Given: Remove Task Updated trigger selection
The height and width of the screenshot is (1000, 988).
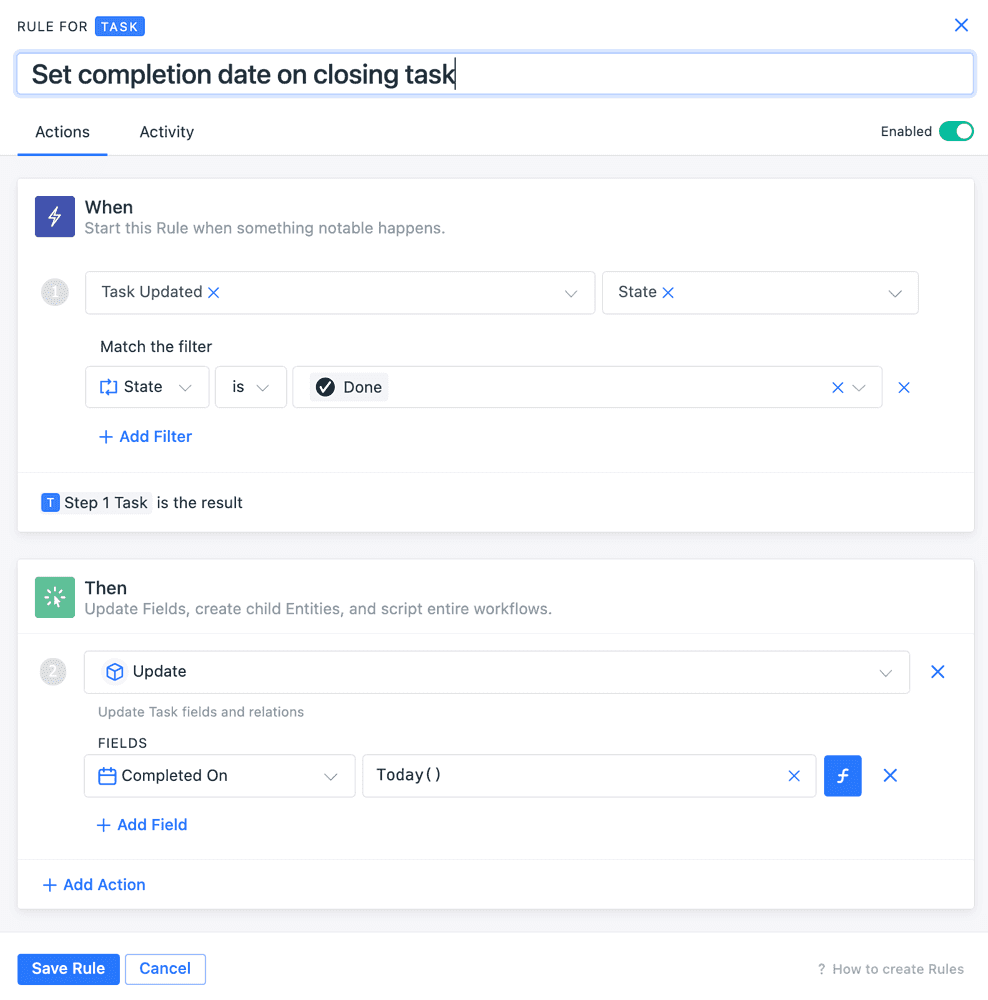Looking at the screenshot, I should click(x=213, y=293).
